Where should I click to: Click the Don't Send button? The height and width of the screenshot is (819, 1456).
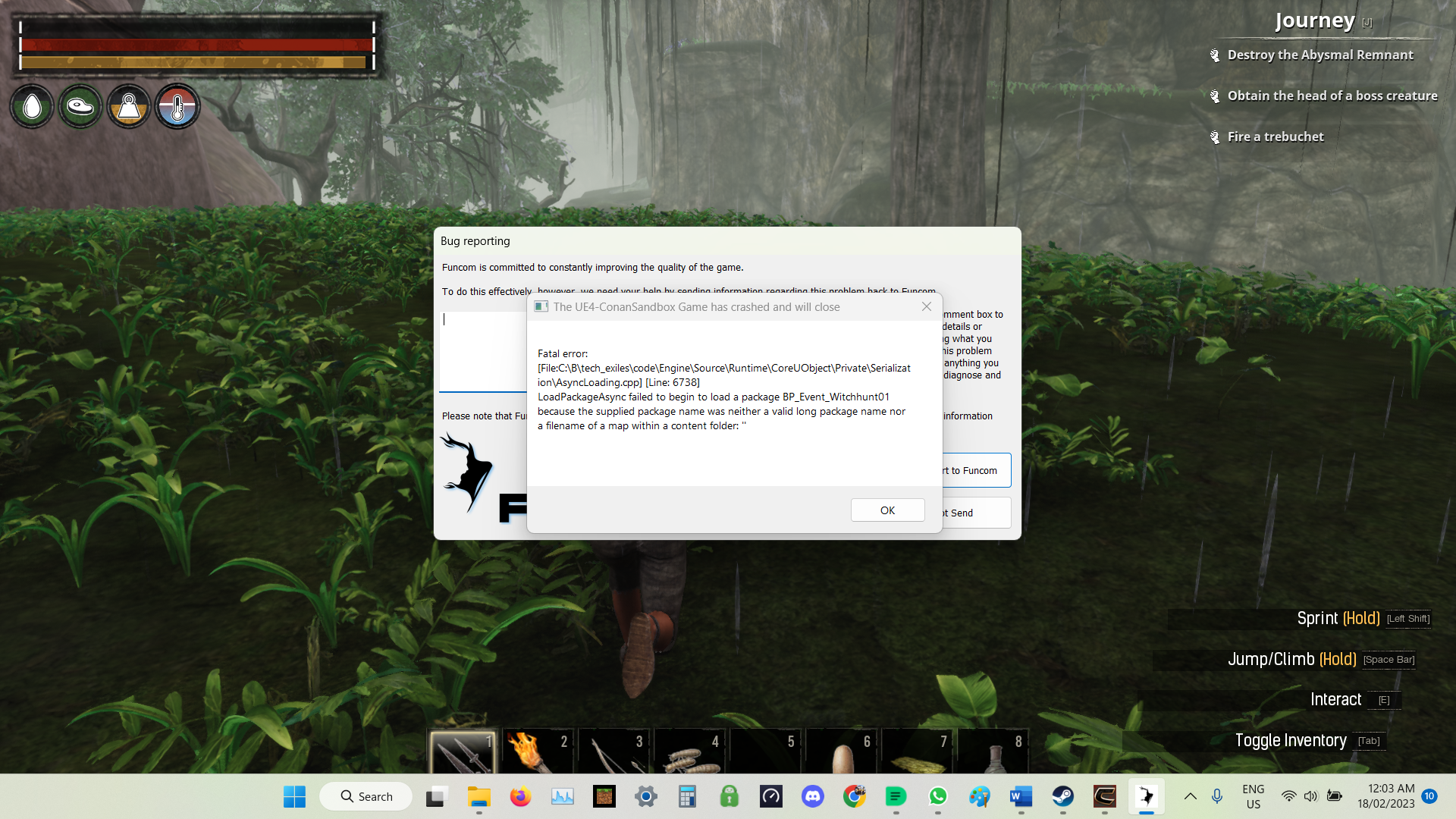point(975,513)
